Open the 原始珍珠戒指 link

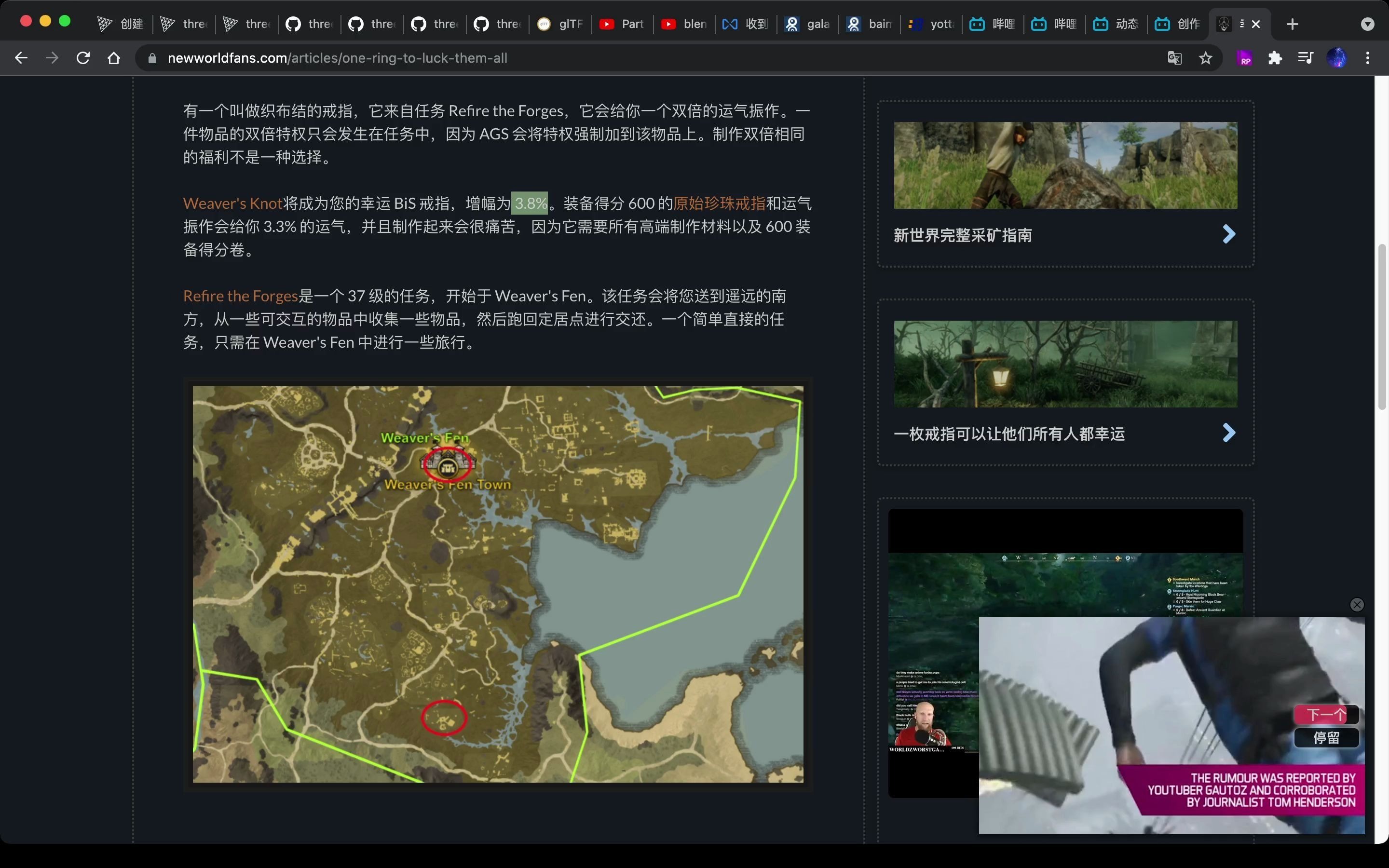(x=719, y=203)
